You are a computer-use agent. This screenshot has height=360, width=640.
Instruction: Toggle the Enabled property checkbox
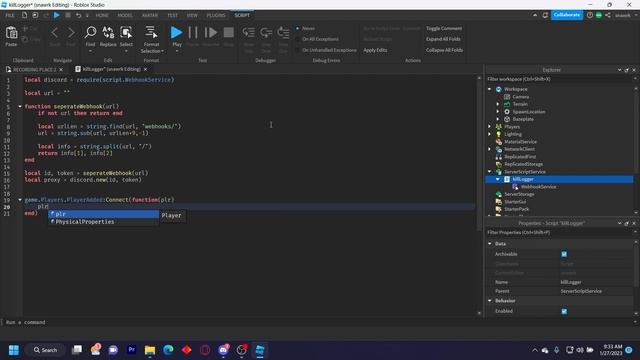(x=564, y=311)
